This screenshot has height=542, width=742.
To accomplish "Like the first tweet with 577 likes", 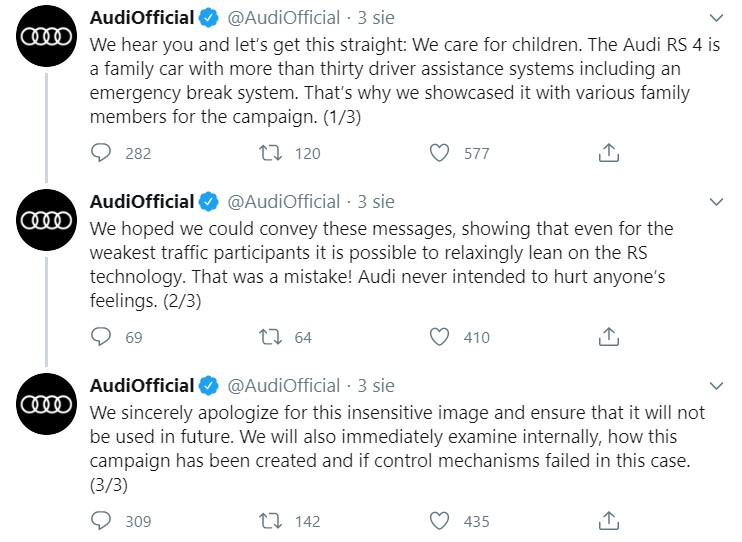I will 440,153.
